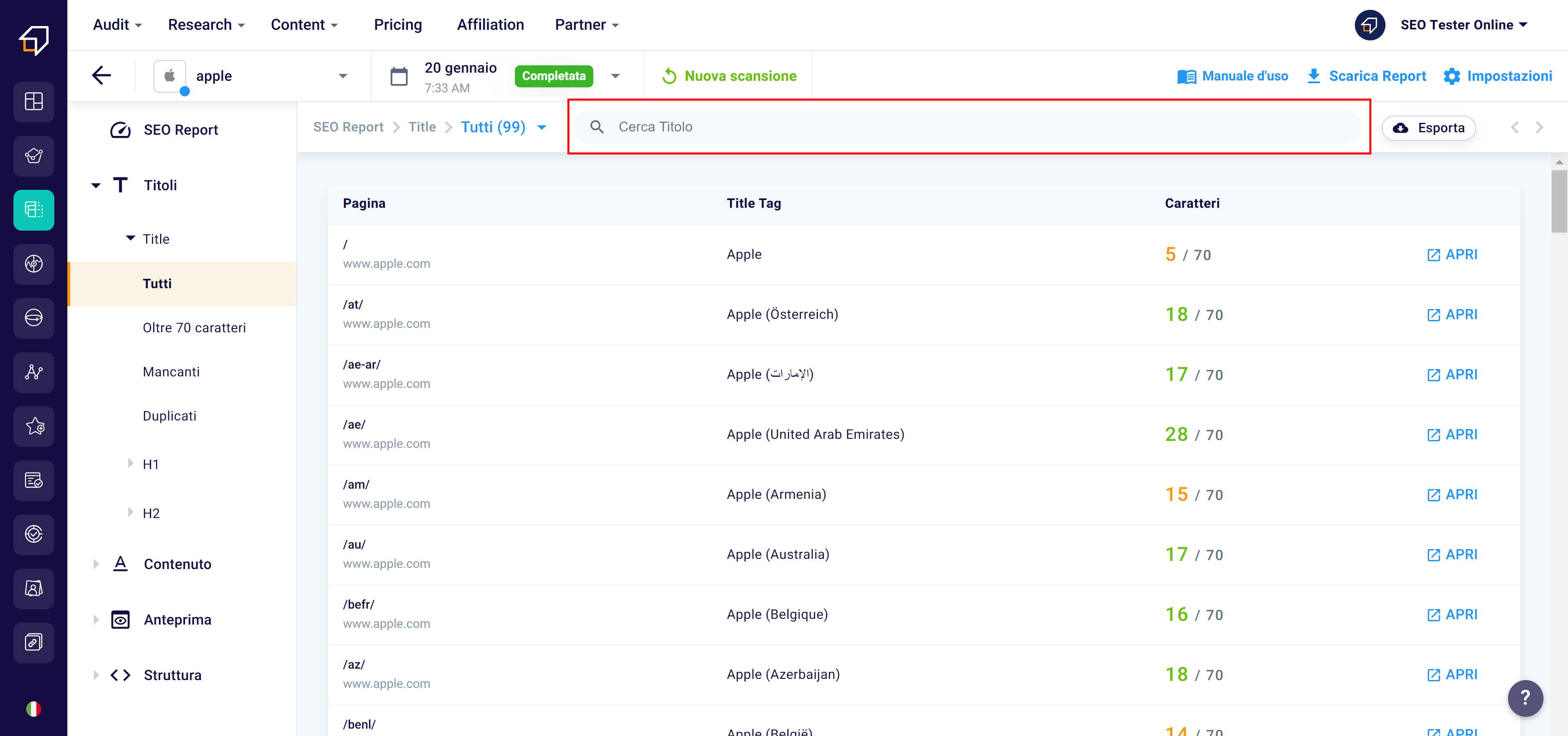The width and height of the screenshot is (1568, 736).
Task: Open the help question mark bubble
Action: click(x=1526, y=698)
